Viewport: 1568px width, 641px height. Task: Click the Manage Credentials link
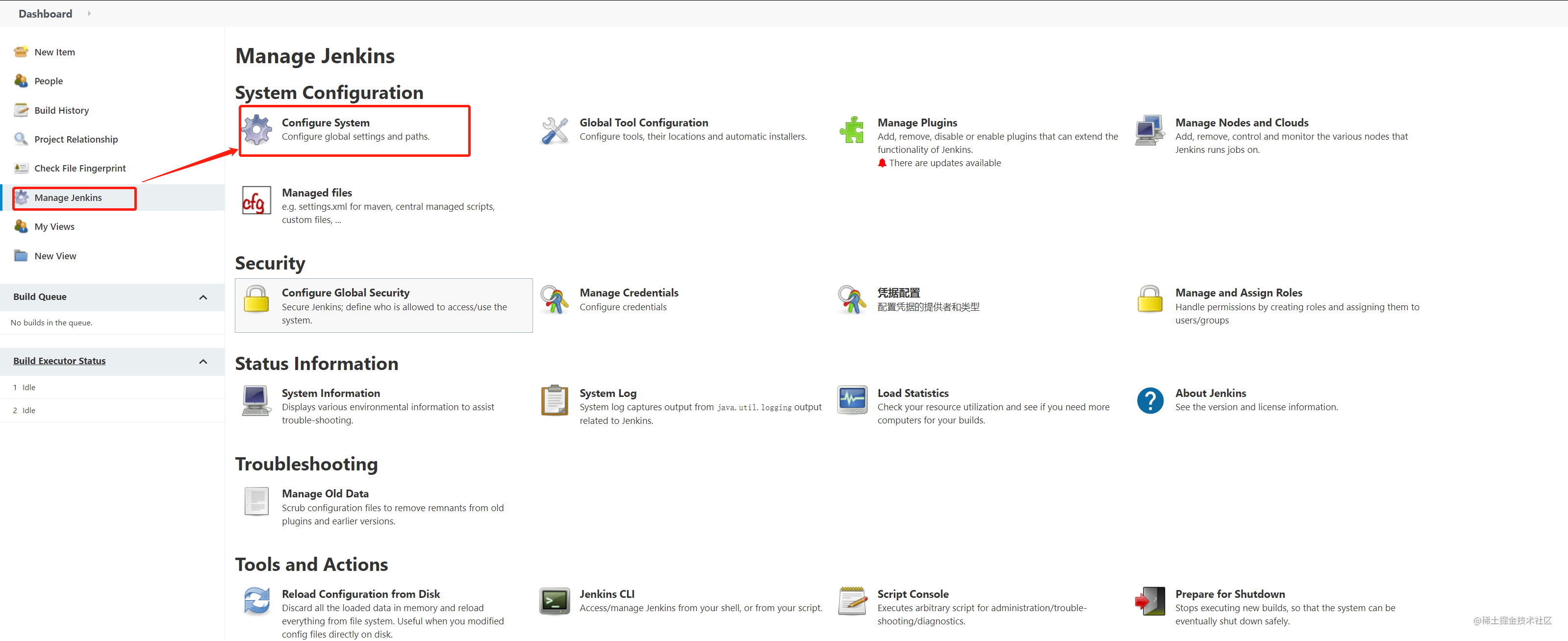click(x=628, y=293)
